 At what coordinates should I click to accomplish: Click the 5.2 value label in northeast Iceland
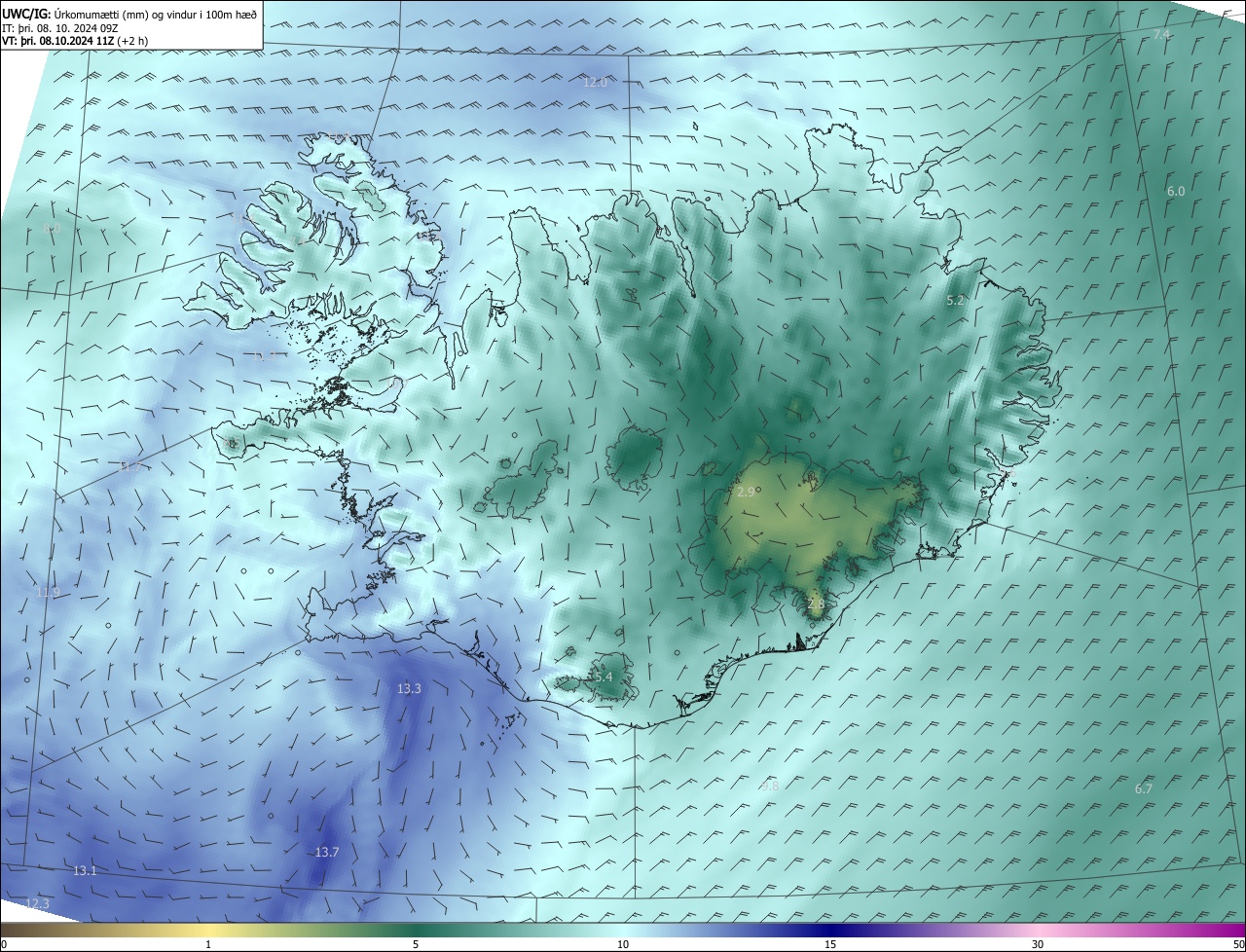tap(955, 301)
